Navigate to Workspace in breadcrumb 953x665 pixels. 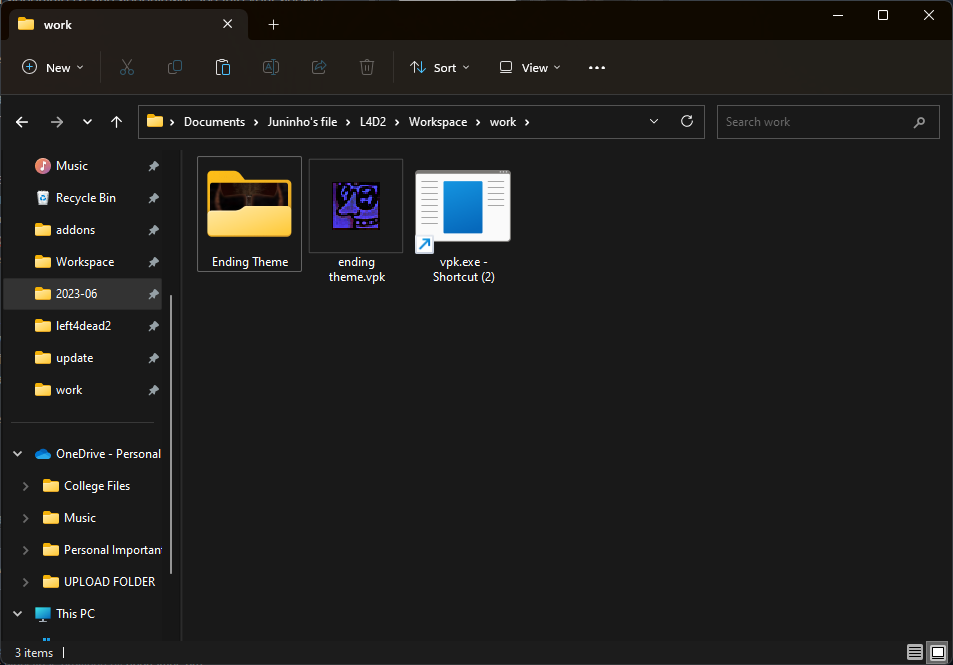[438, 122]
